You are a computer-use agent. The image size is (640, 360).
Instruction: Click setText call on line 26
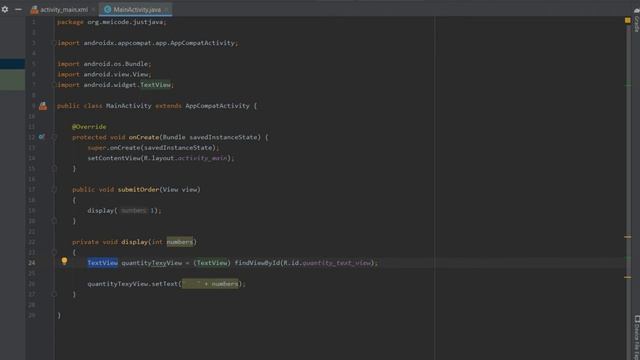(x=164, y=284)
